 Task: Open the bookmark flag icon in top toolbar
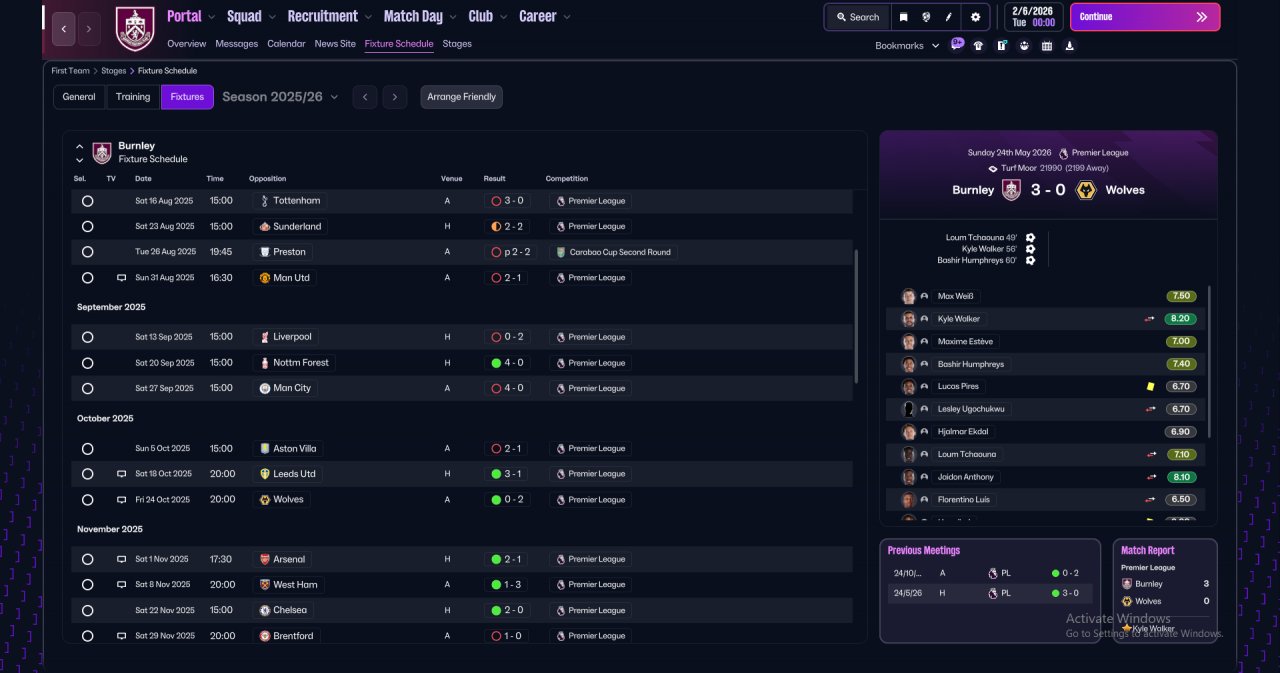(903, 17)
